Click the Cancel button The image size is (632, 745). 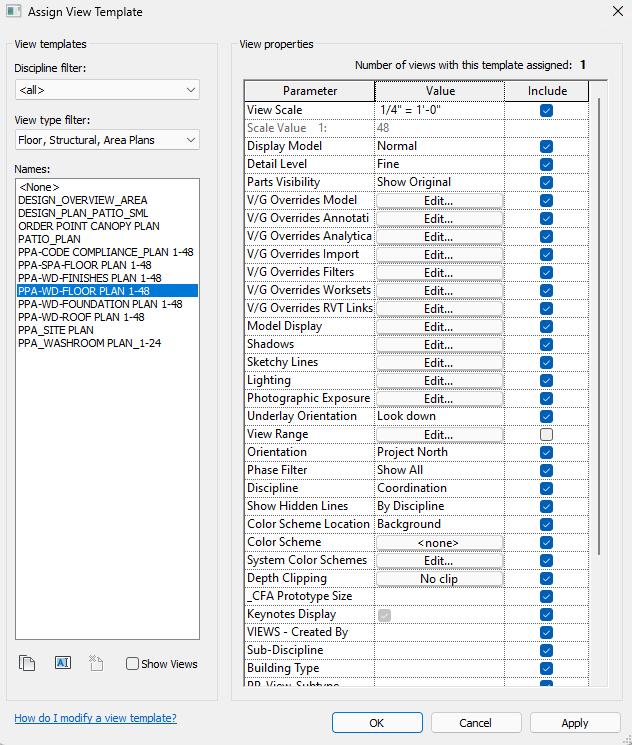pos(476,723)
